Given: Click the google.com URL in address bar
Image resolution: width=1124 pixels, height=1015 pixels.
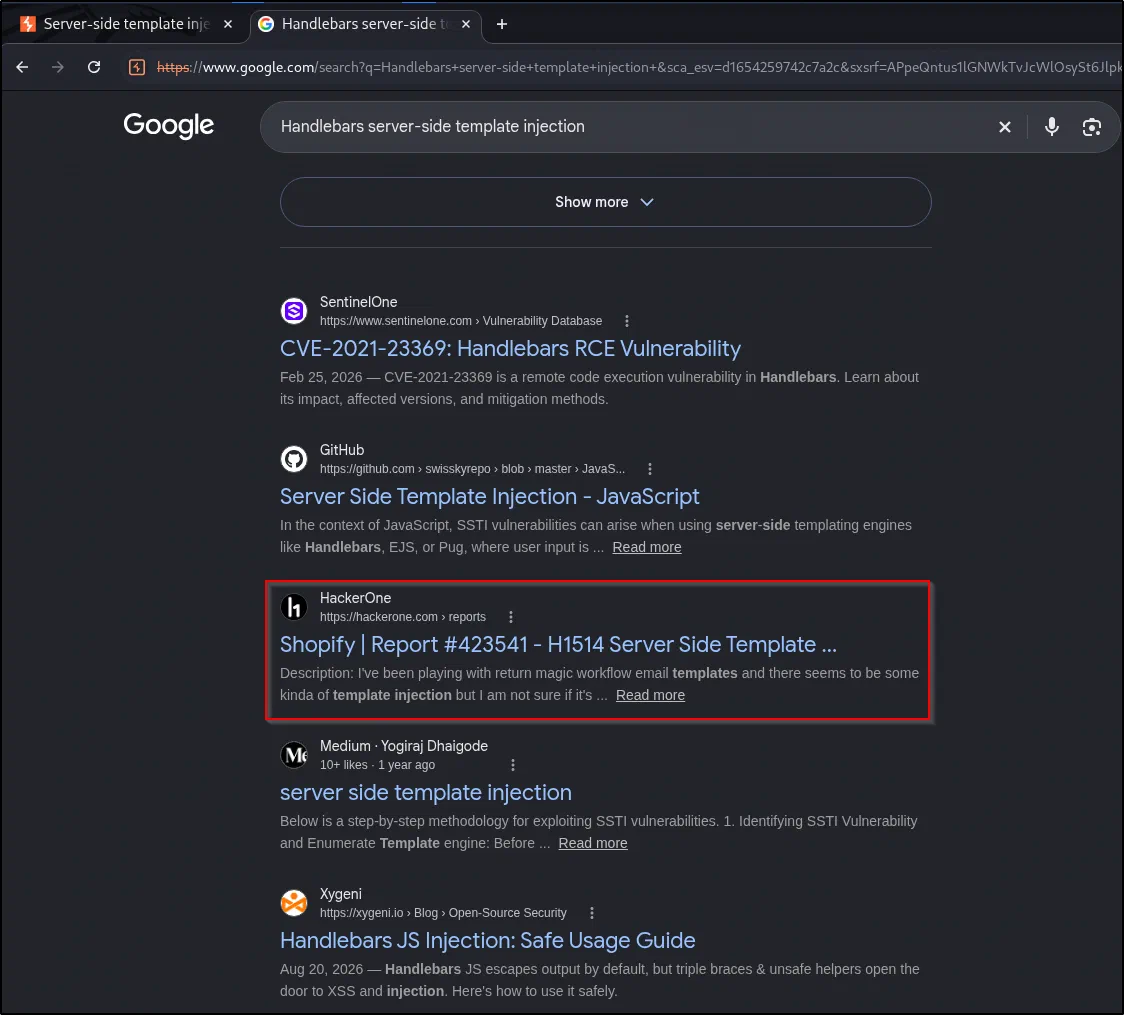Looking at the screenshot, I should point(638,67).
